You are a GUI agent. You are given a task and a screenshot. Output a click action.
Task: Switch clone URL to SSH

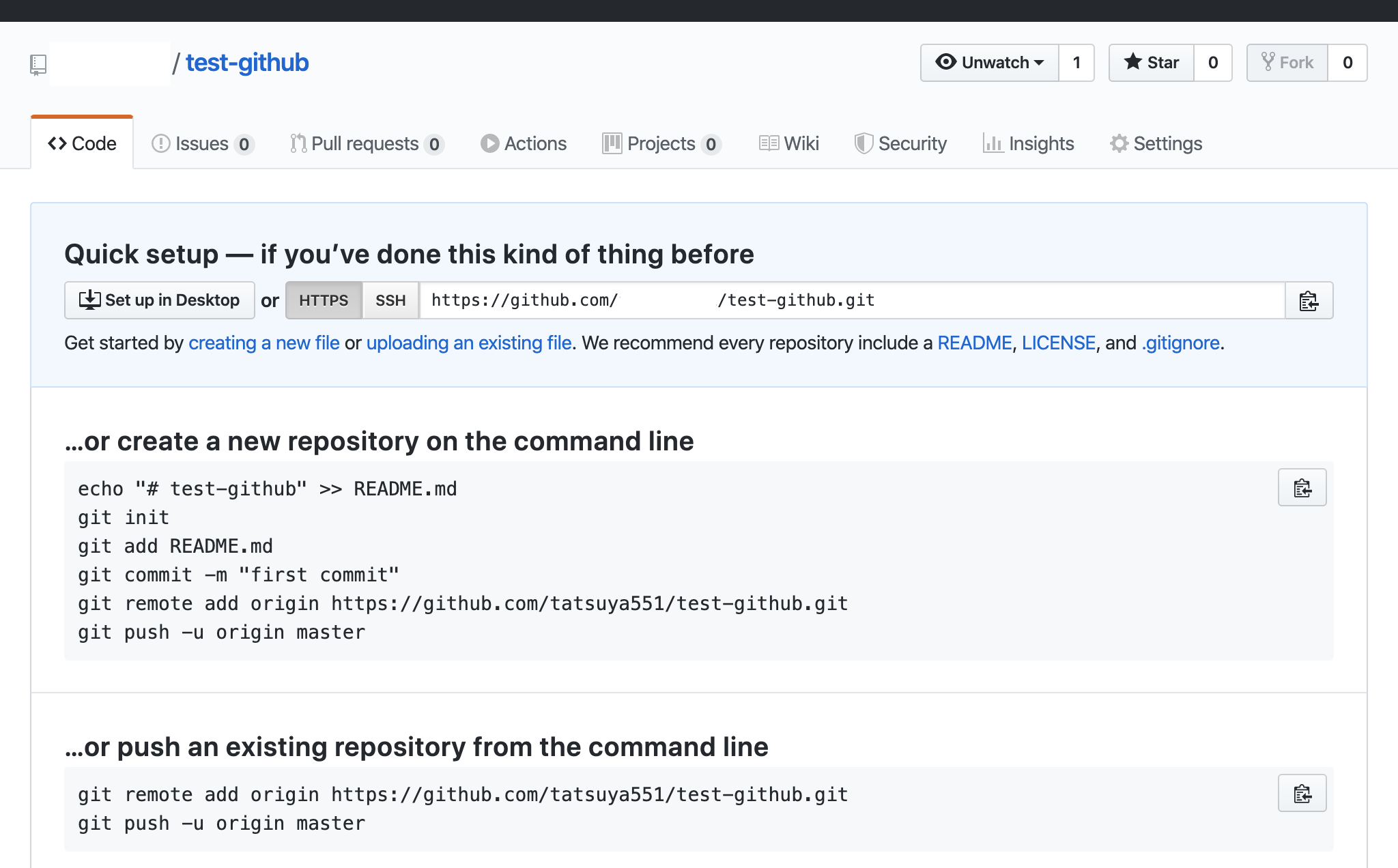tap(390, 300)
